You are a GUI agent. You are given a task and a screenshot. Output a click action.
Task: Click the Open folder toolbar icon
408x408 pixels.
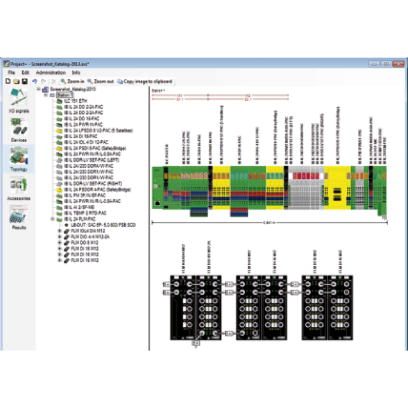pyautogui.click(x=16, y=81)
